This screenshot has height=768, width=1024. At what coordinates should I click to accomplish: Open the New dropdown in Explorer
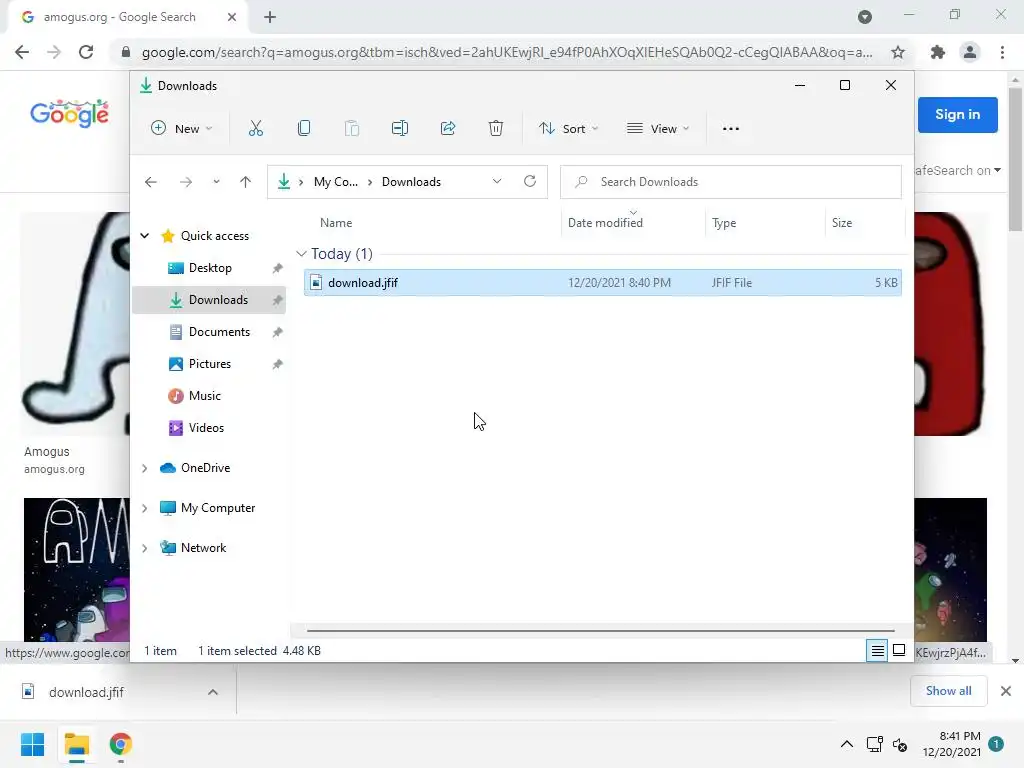tap(182, 129)
